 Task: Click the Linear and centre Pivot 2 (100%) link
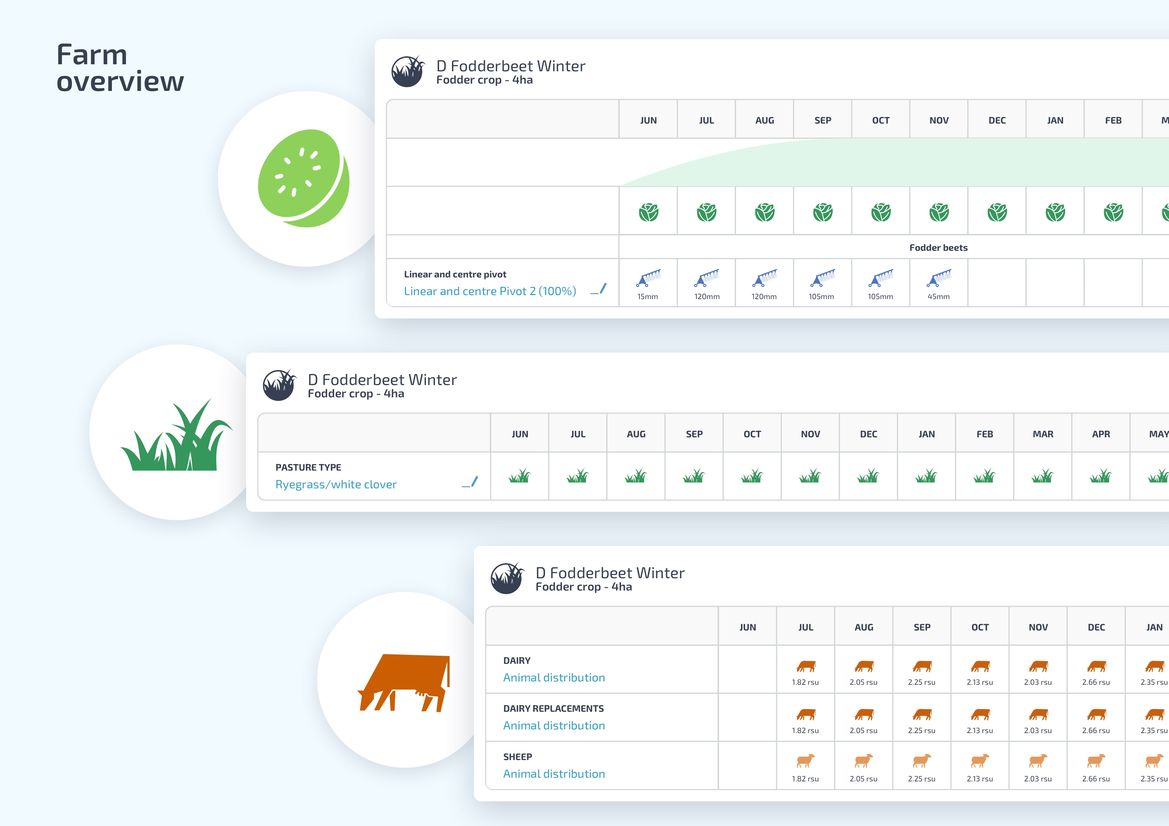tap(490, 291)
